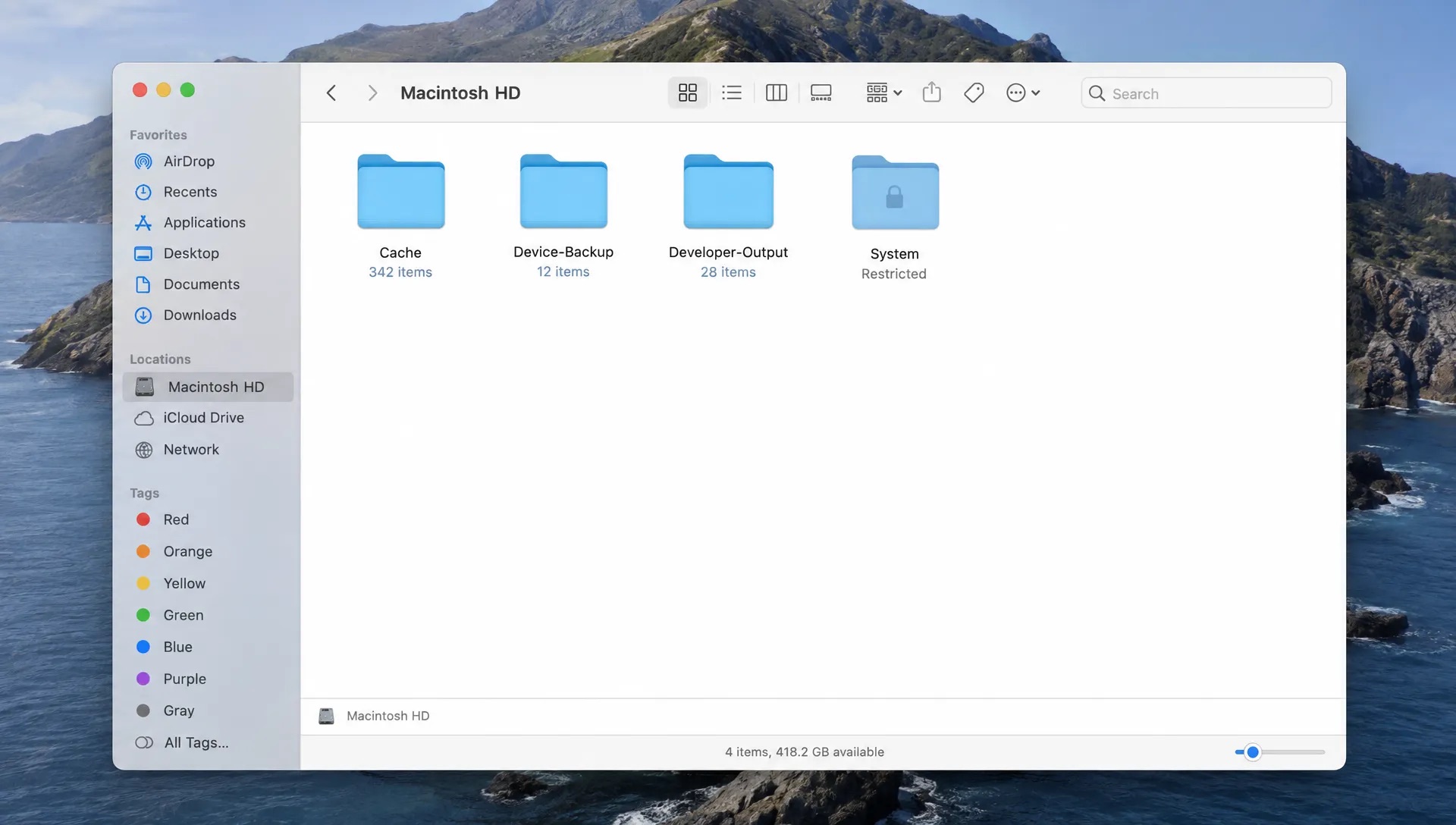Click Macintosh HD in the path bar
This screenshot has width=1456, height=825.
pos(374,716)
